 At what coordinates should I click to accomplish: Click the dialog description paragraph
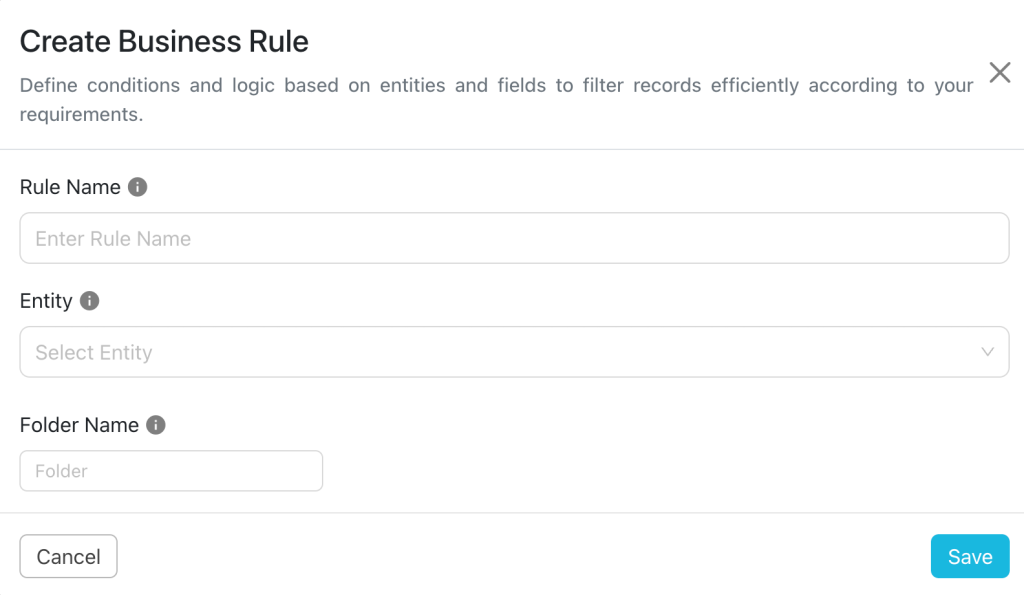(x=496, y=100)
